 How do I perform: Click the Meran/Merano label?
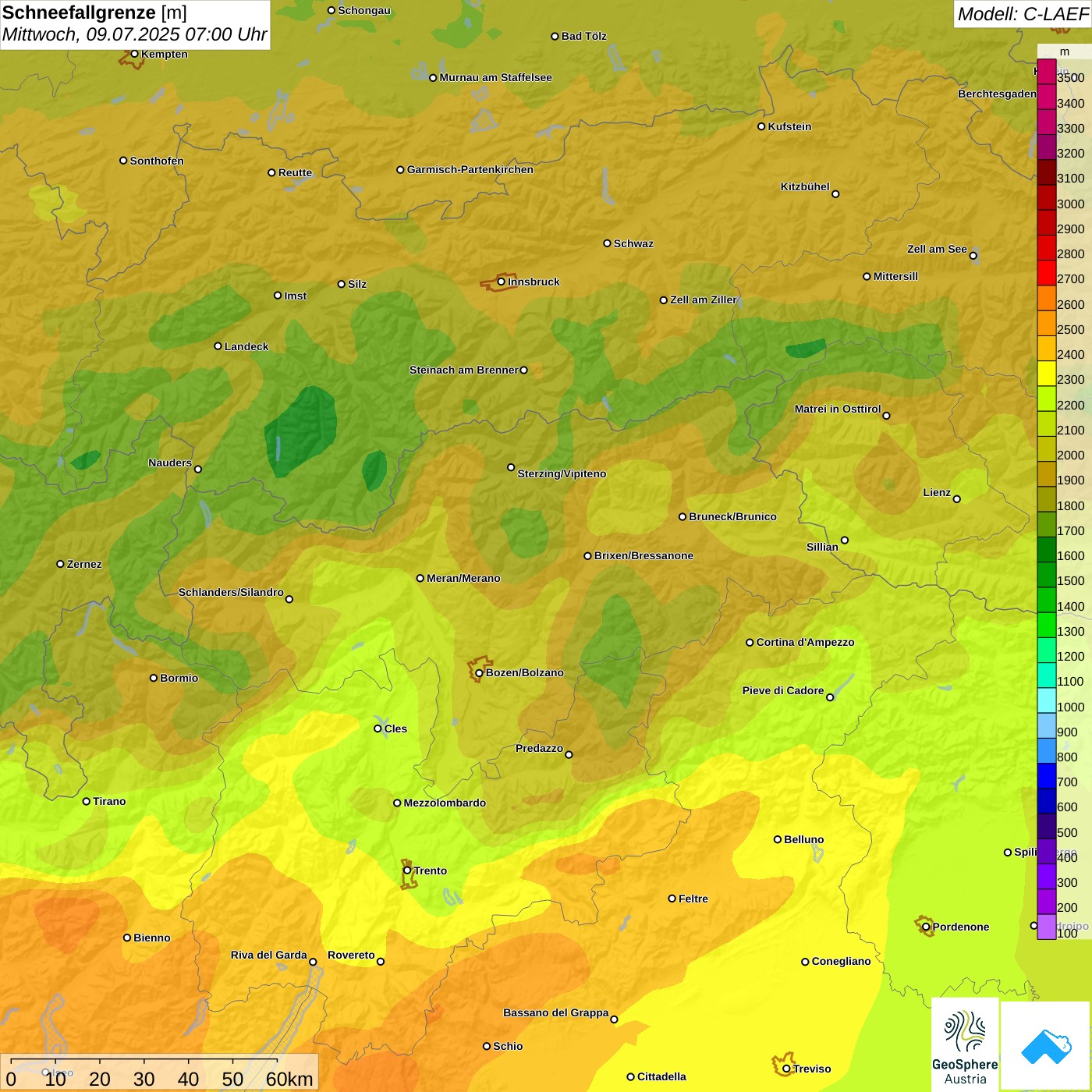463,578
